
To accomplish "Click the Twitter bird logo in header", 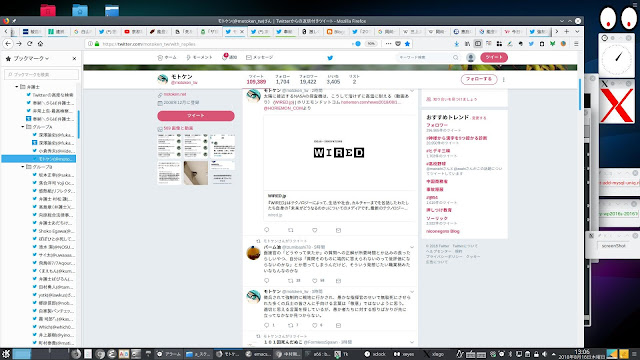I will [330, 58].
